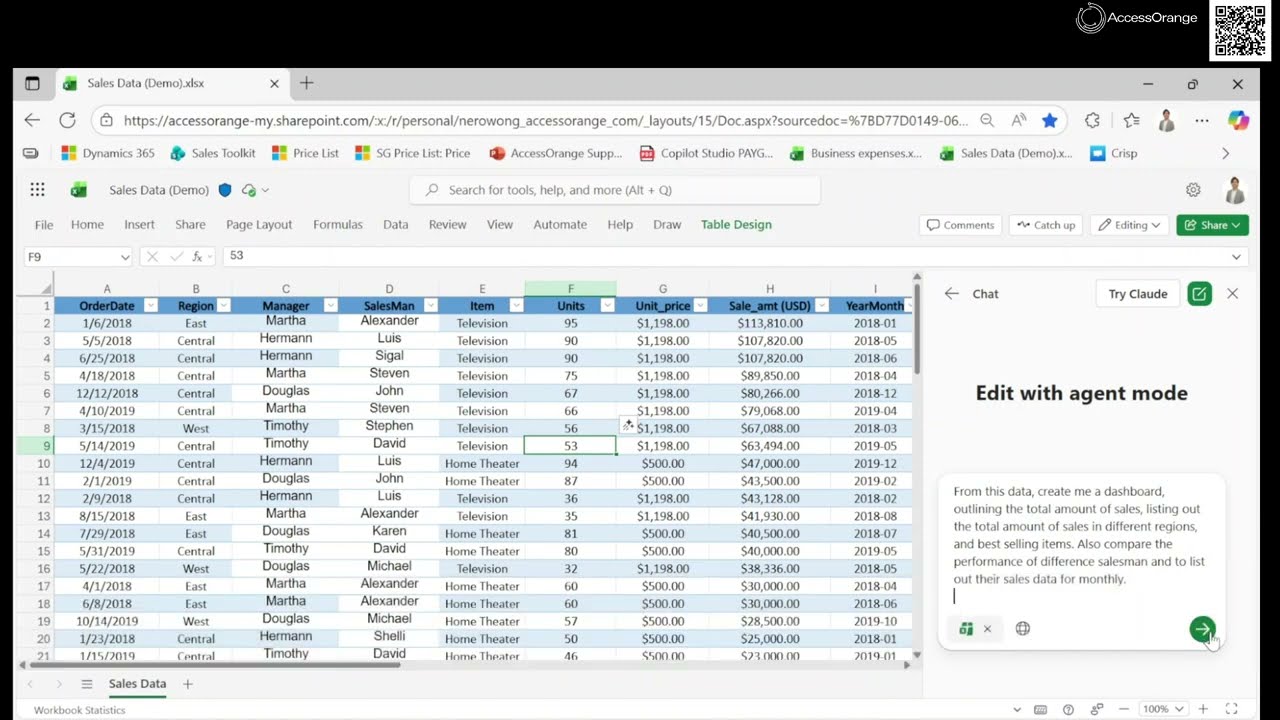Open browser settings and more ellipsis
Image resolution: width=1280 pixels, height=720 pixels.
[1202, 120]
